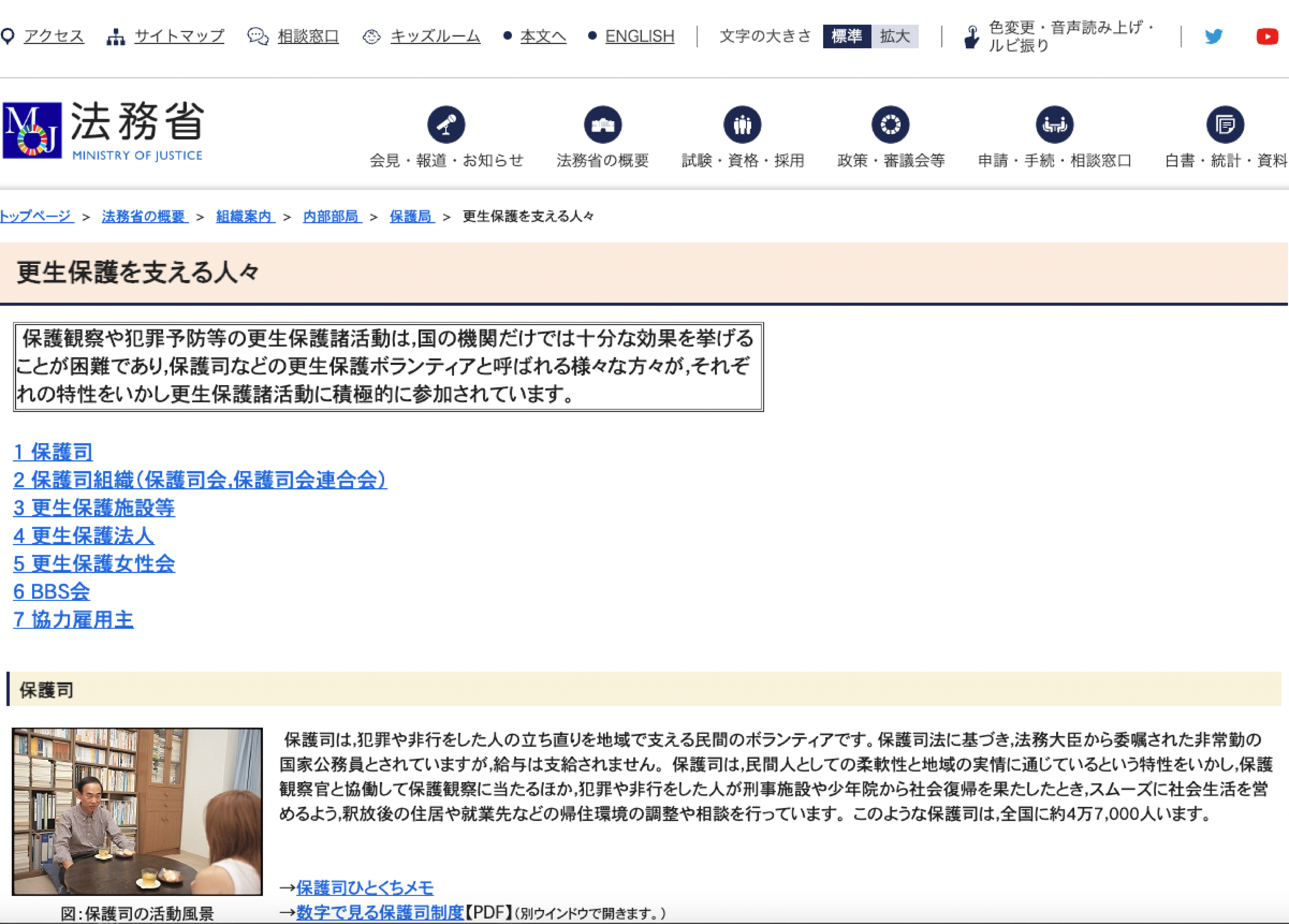
Task: Click the 組織案内 breadcrumb link
Action: 246,216
